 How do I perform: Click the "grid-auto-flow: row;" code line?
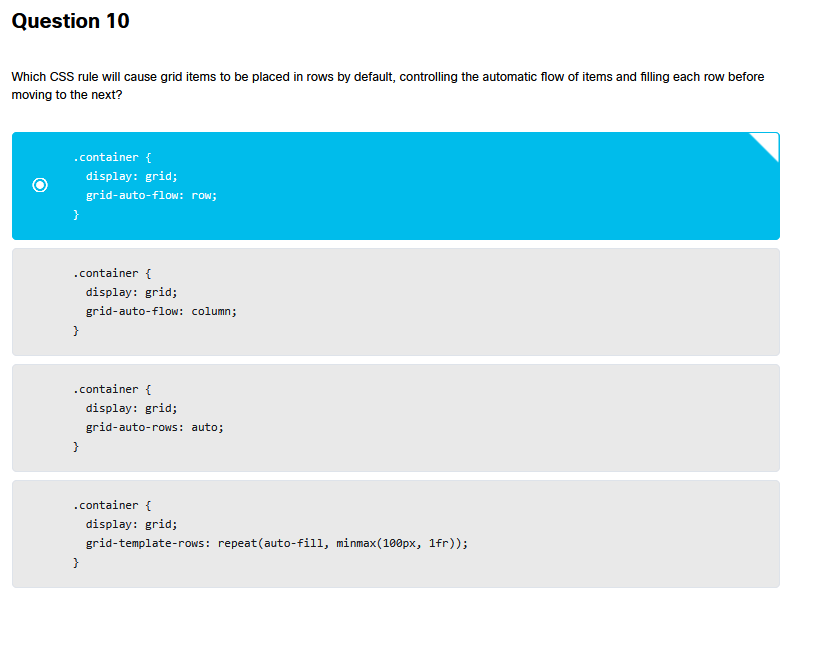tap(151, 195)
